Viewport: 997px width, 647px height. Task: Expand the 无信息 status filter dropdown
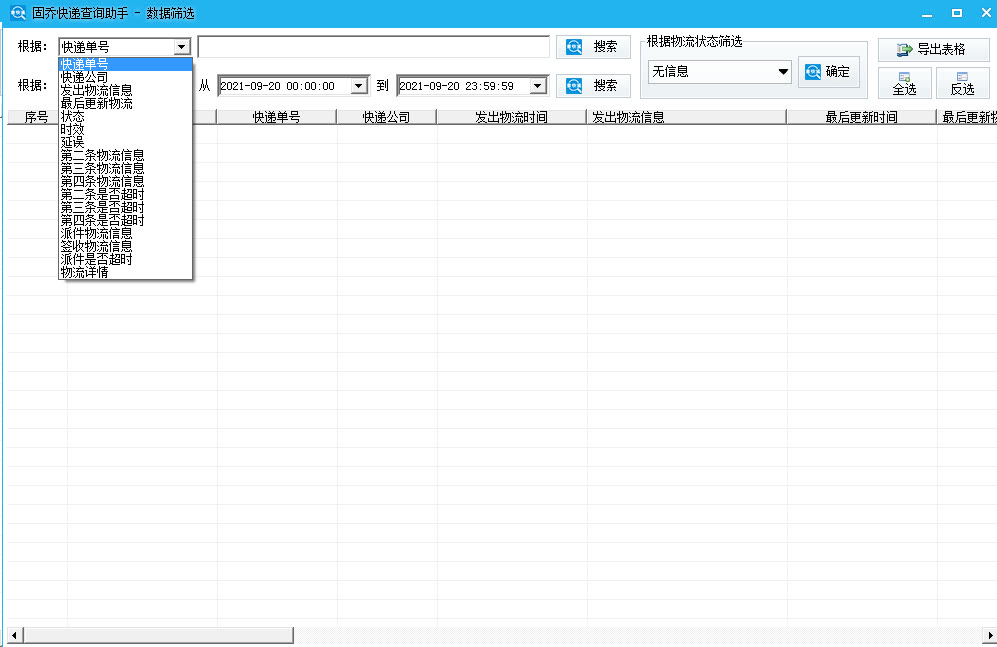coord(783,72)
